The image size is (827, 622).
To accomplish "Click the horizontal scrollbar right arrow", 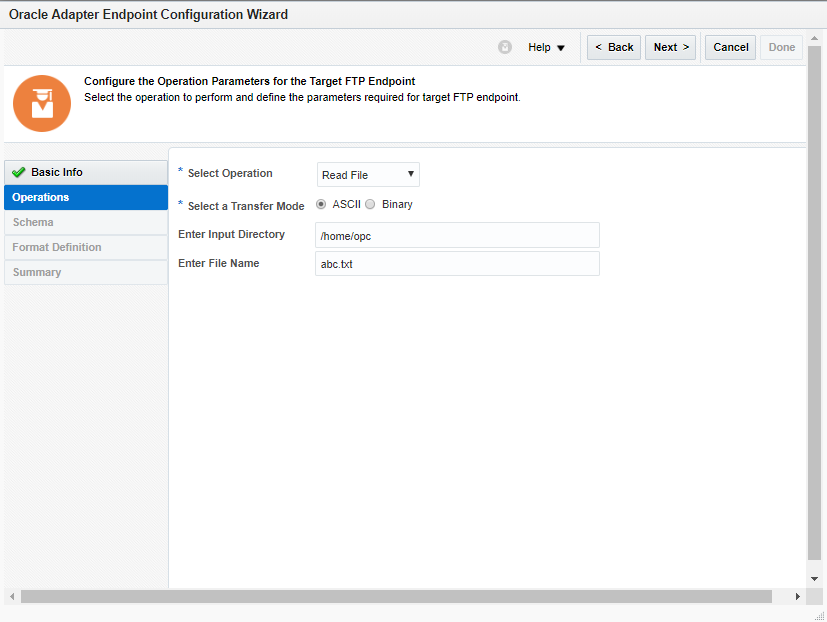I will (797, 597).
